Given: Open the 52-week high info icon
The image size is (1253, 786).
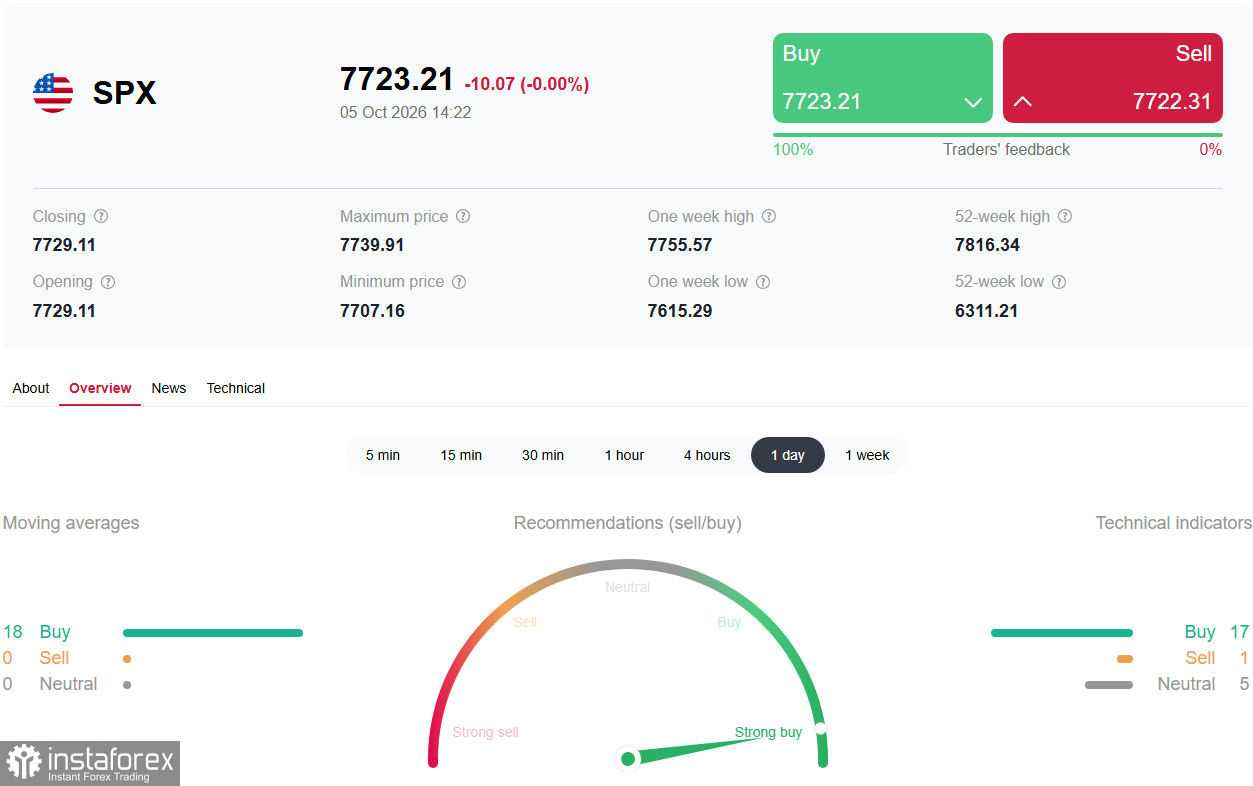Looking at the screenshot, I should (1065, 217).
